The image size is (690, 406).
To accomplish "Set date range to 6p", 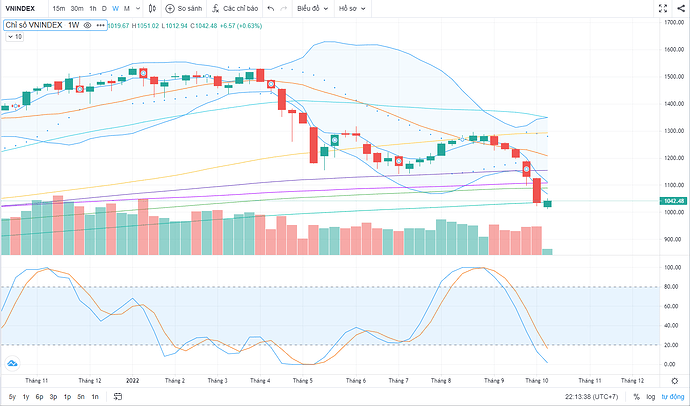I will (x=40, y=397).
